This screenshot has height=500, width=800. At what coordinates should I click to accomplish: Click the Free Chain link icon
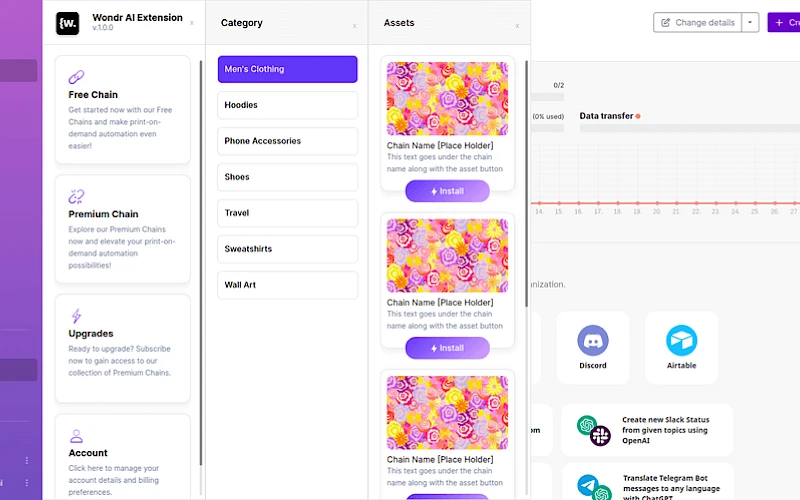pos(76,77)
